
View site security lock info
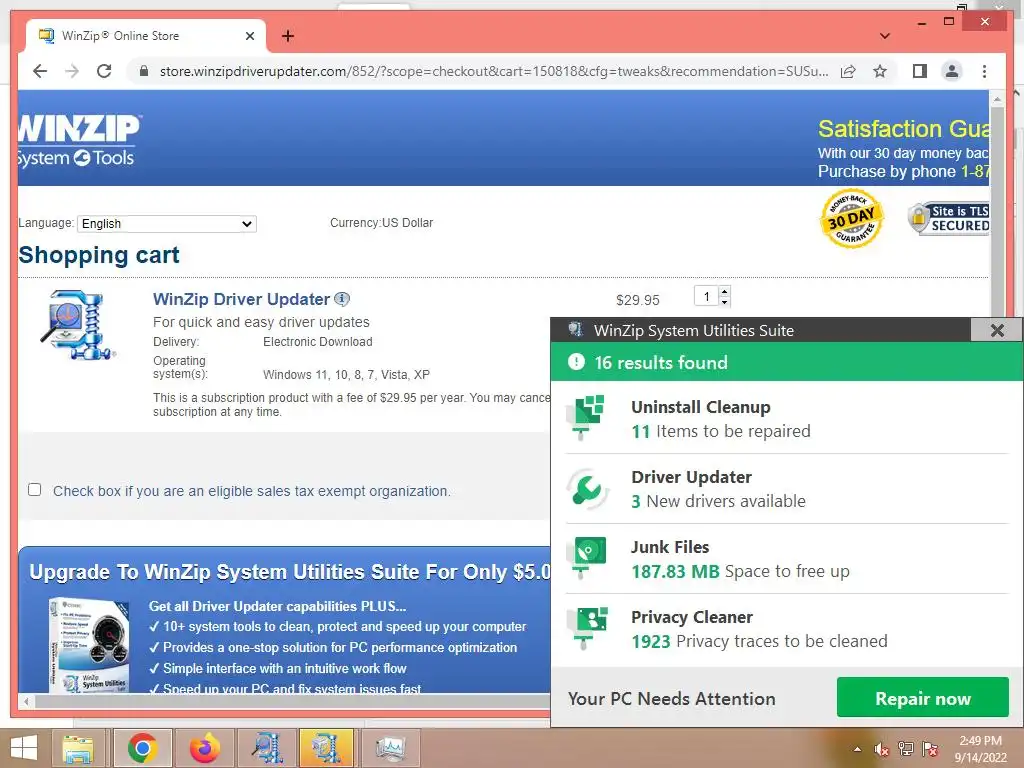(x=144, y=71)
